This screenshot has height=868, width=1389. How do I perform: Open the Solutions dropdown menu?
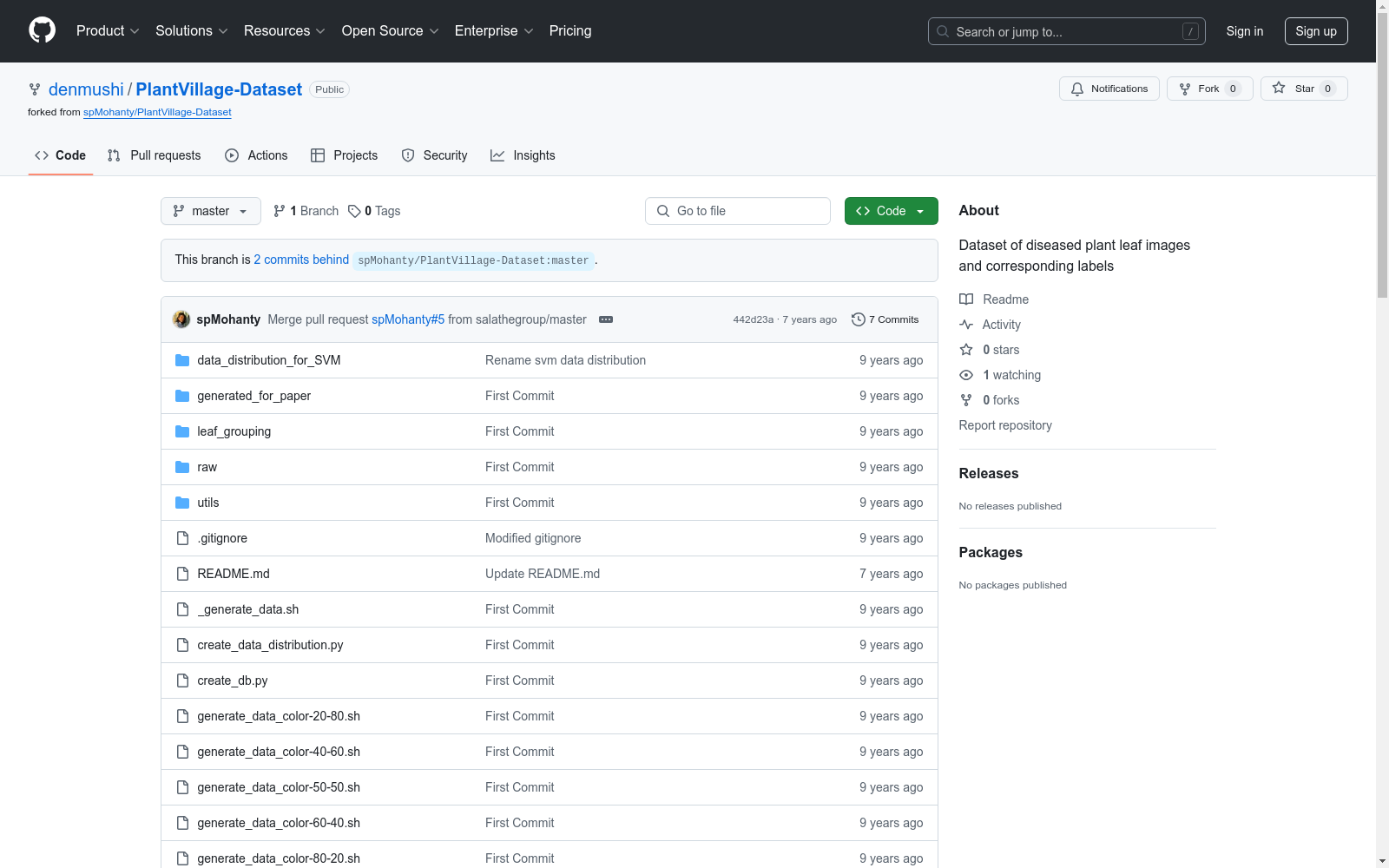(192, 31)
